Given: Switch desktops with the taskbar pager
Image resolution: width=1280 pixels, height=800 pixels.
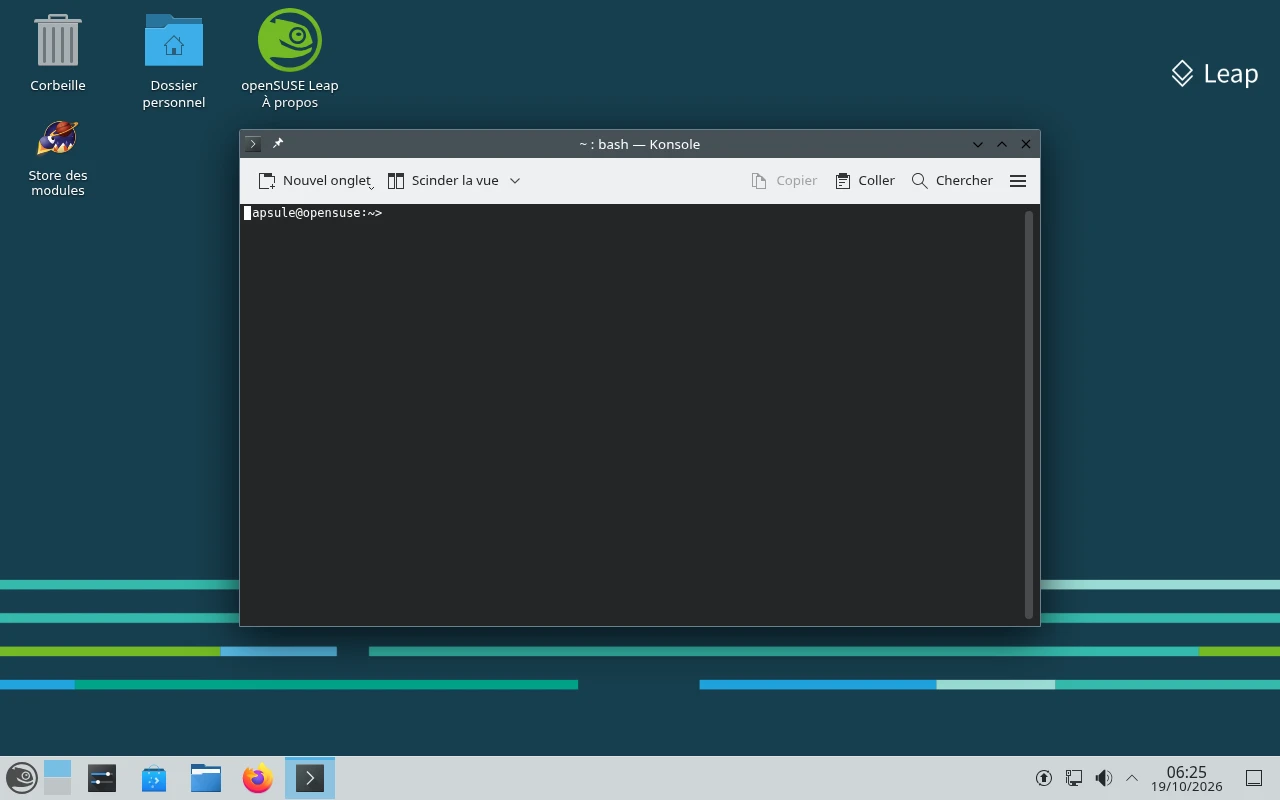Looking at the screenshot, I should click(x=58, y=778).
